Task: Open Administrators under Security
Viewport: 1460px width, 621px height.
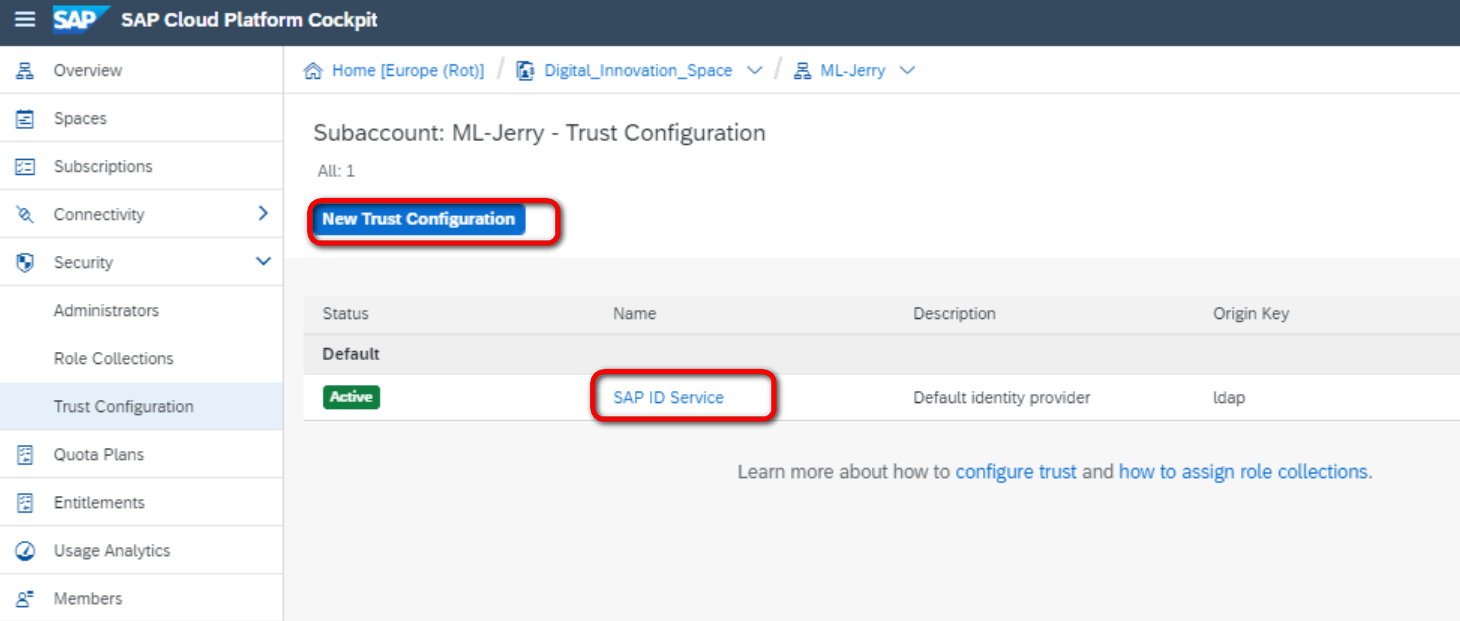Action: click(x=141, y=311)
